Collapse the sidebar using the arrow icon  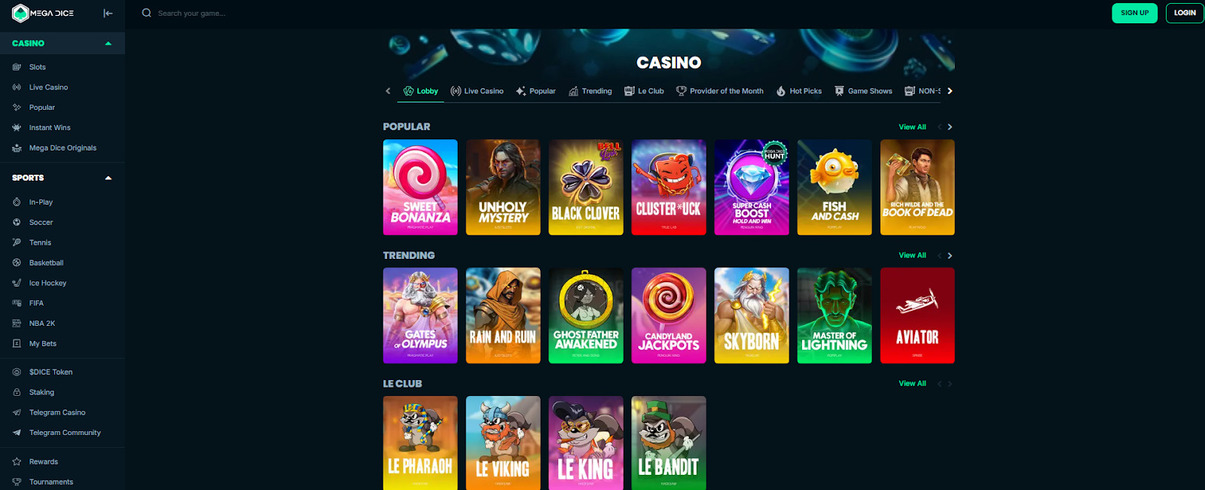click(108, 13)
